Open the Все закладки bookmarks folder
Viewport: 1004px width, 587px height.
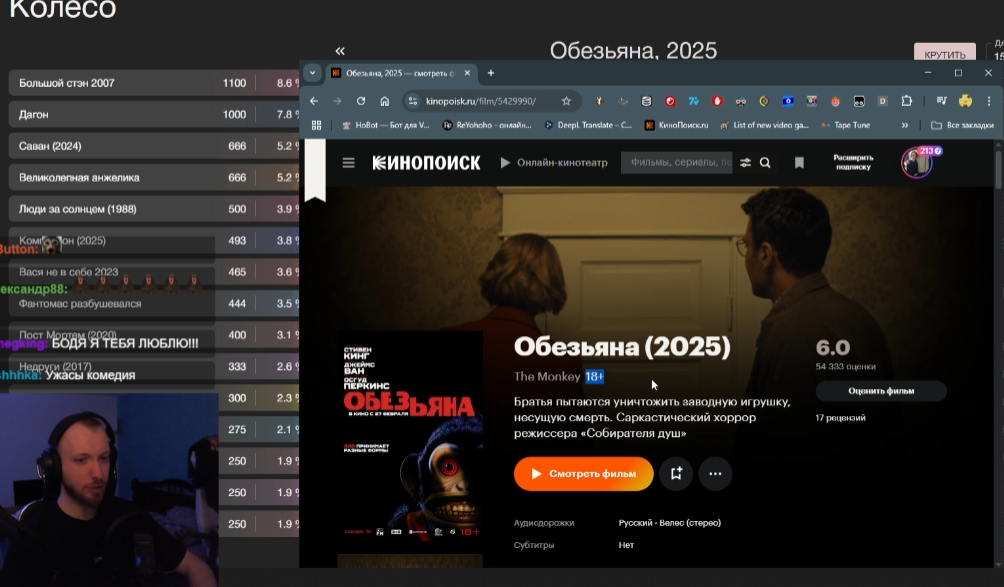pyautogui.click(x=962, y=125)
